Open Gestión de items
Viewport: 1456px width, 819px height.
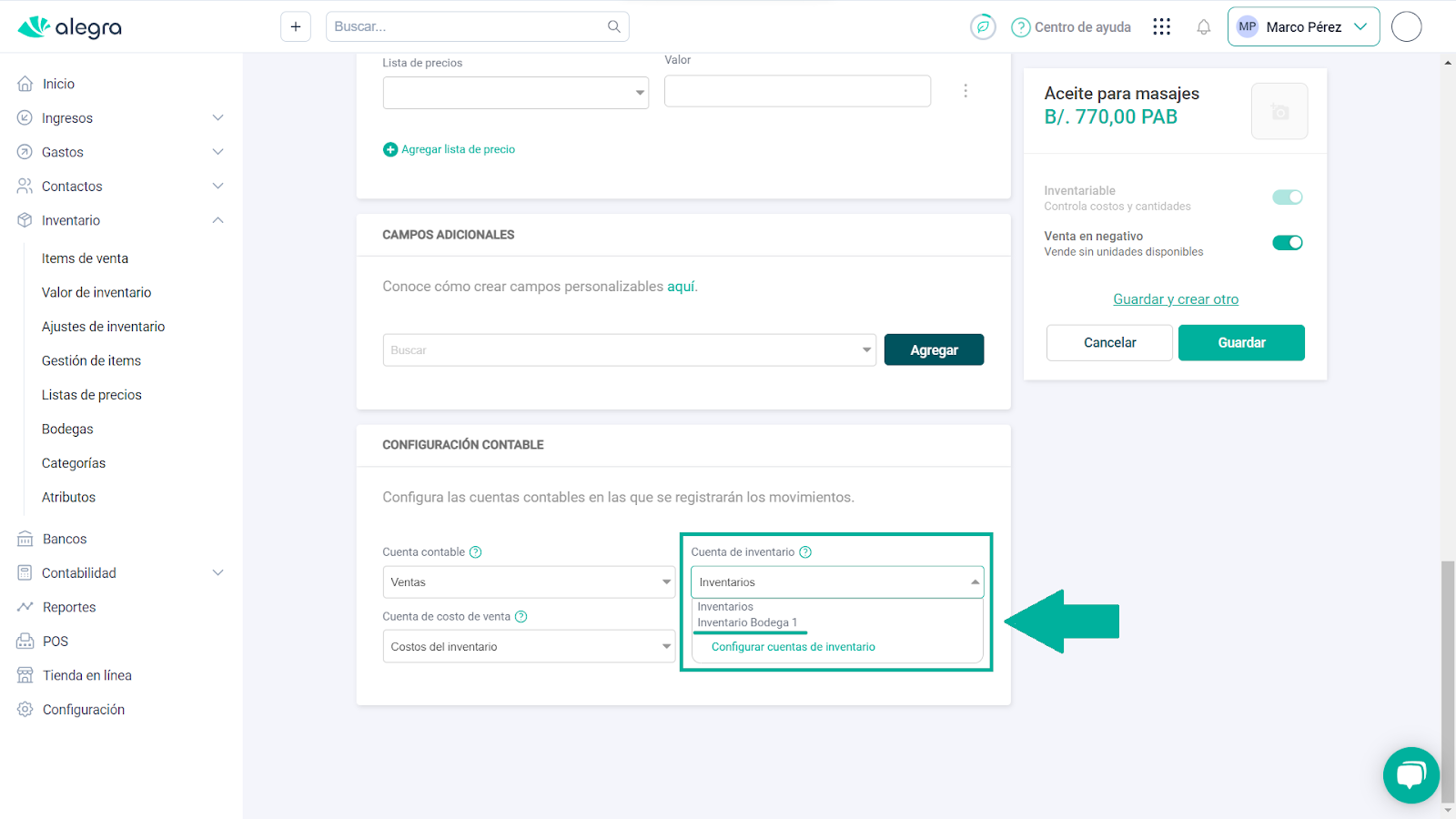coord(91,360)
